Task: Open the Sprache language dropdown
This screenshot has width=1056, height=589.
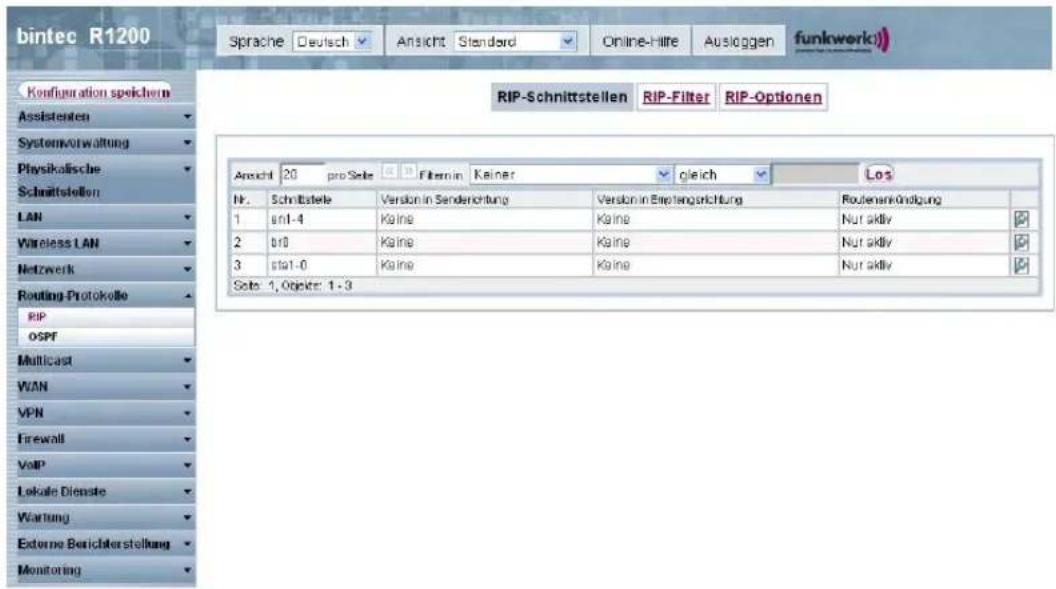Action: tap(332, 42)
